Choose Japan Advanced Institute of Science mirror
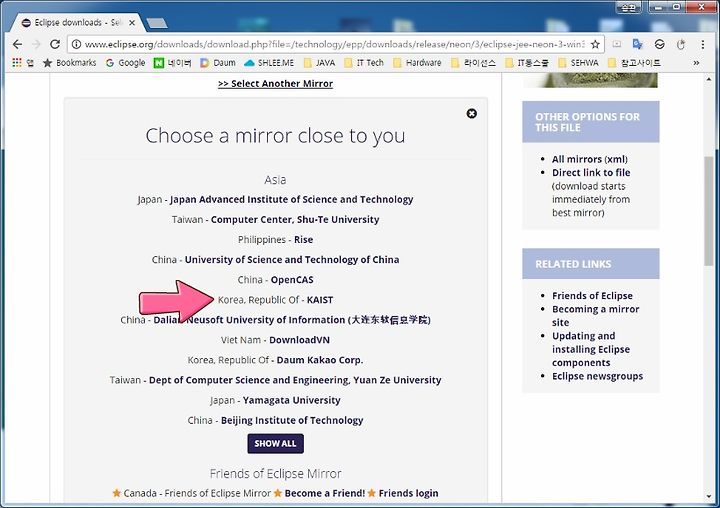The image size is (720, 508). (x=292, y=199)
